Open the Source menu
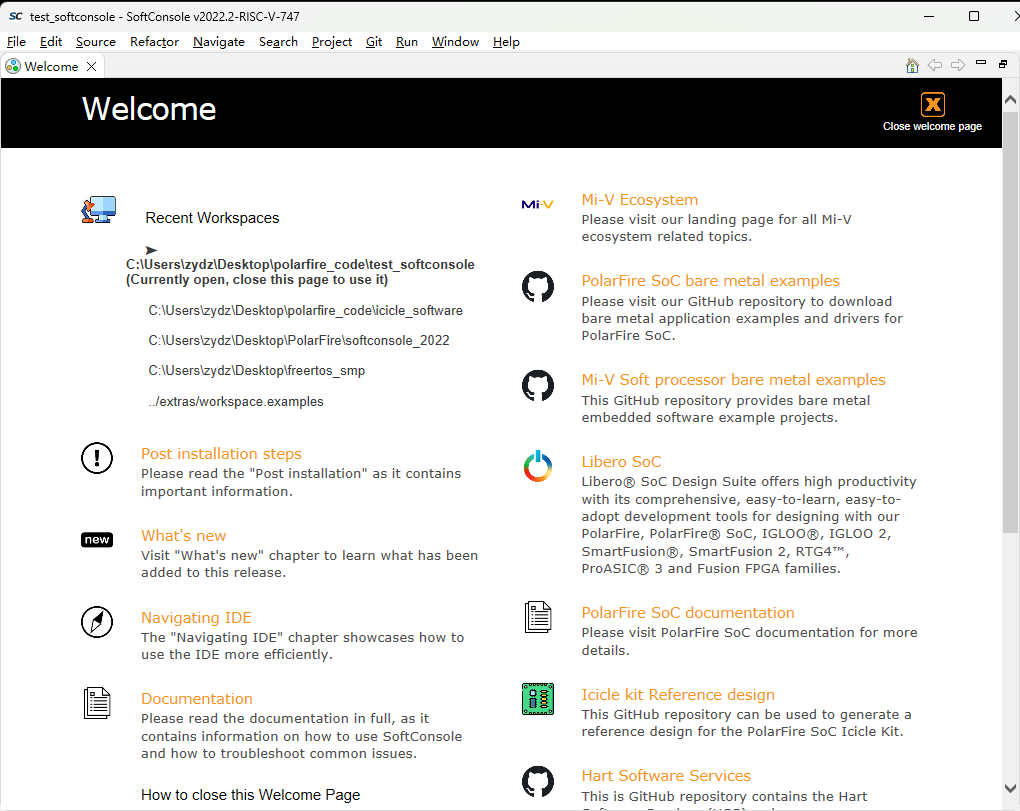Screen dimensions: 1020x811 [x=96, y=42]
